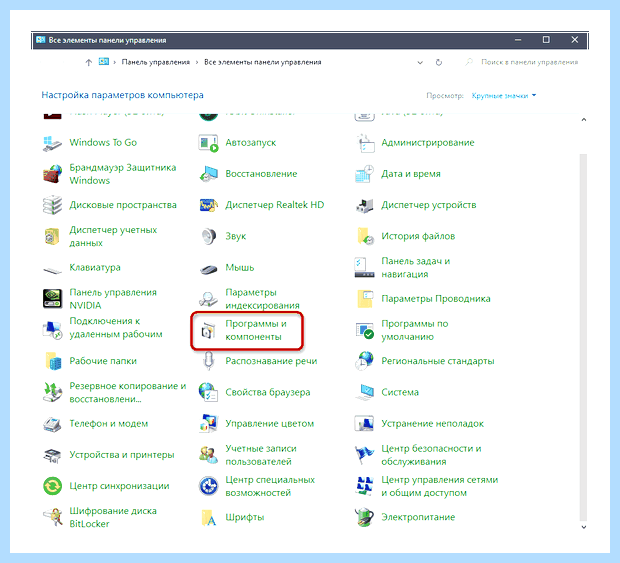Click the Программы и компоненты icon
The height and width of the screenshot is (563, 620).
[208, 330]
